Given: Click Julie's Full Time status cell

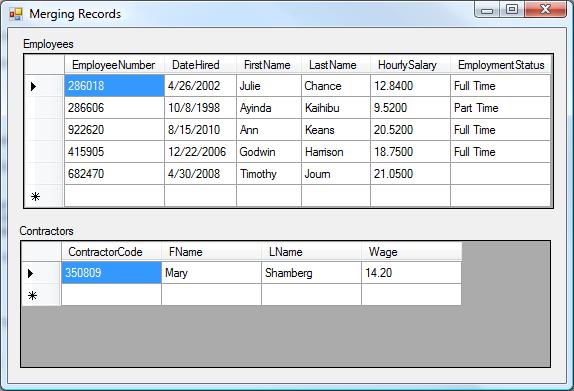Looking at the screenshot, I should click(500, 86).
